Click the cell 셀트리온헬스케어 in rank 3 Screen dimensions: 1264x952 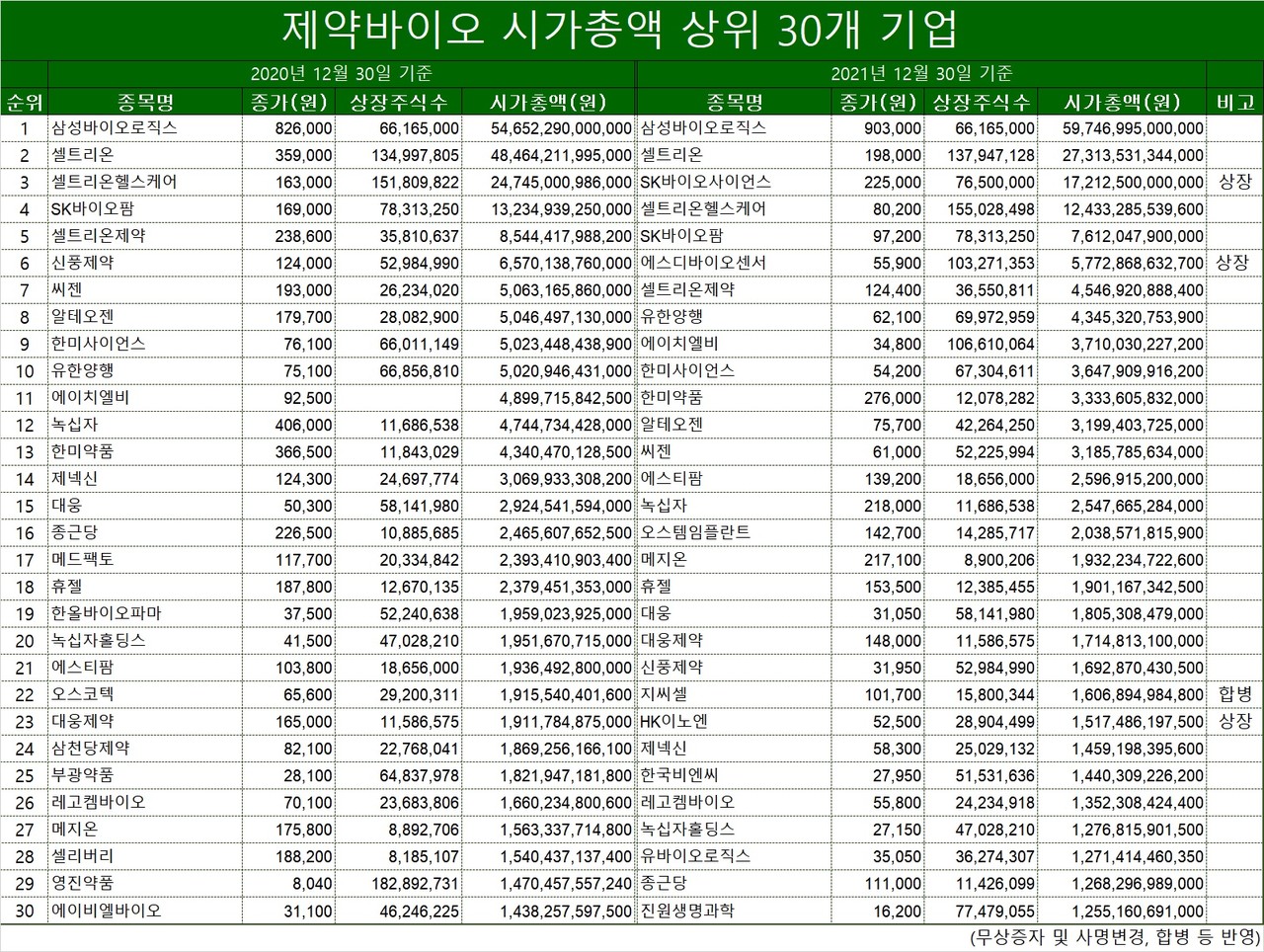[x=114, y=182]
